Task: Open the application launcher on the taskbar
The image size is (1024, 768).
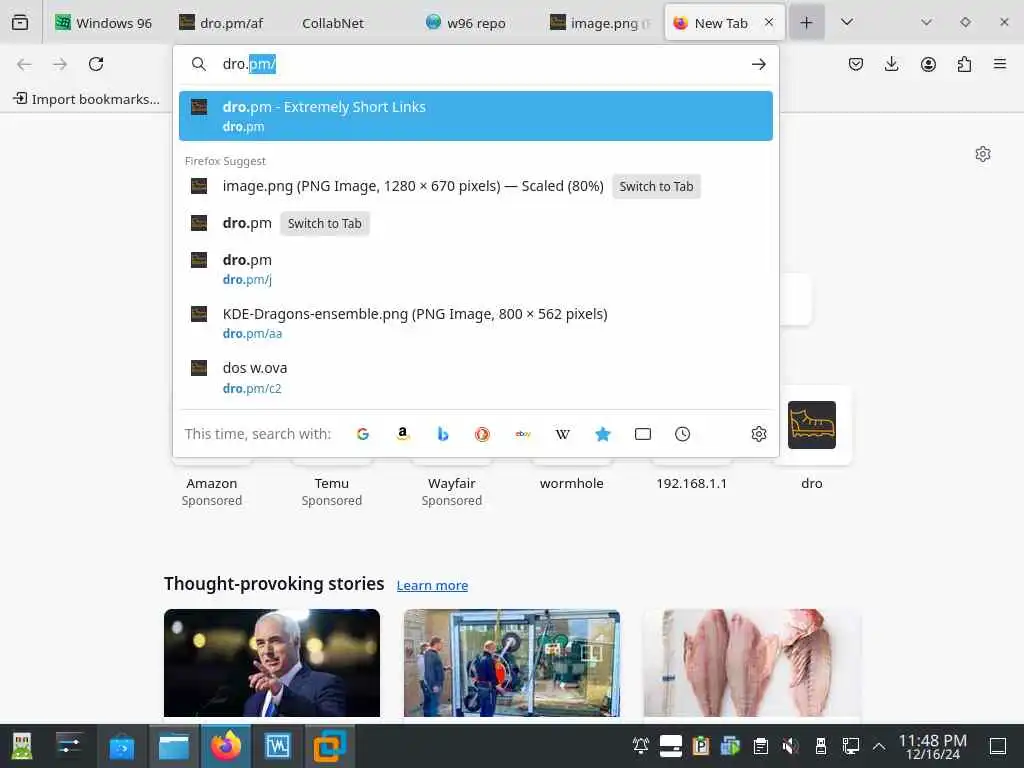Action: (x=22, y=746)
